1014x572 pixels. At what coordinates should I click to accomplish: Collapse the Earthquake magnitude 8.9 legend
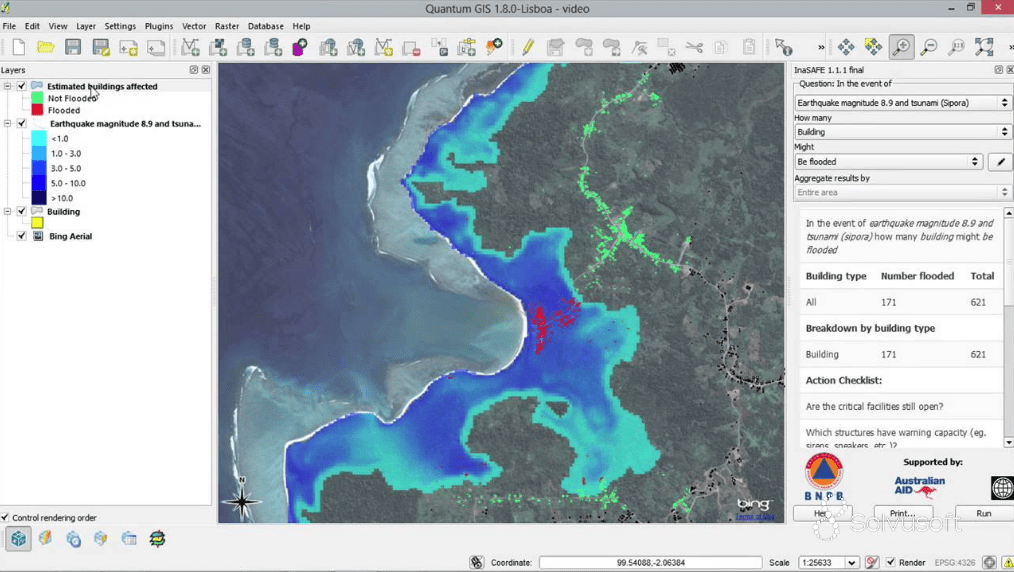coord(7,123)
